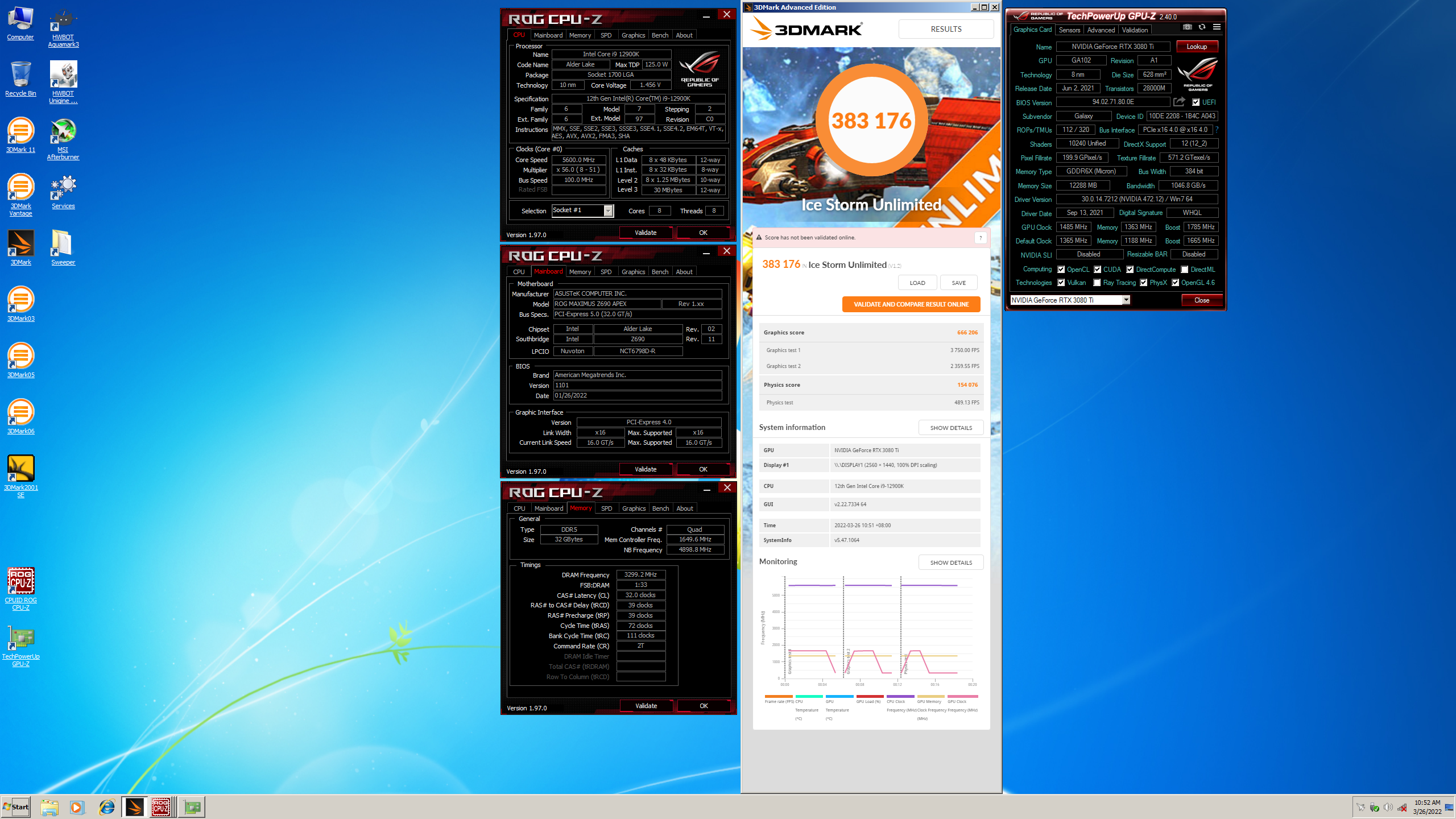Click the SAVE button in 3DMark

point(959,283)
